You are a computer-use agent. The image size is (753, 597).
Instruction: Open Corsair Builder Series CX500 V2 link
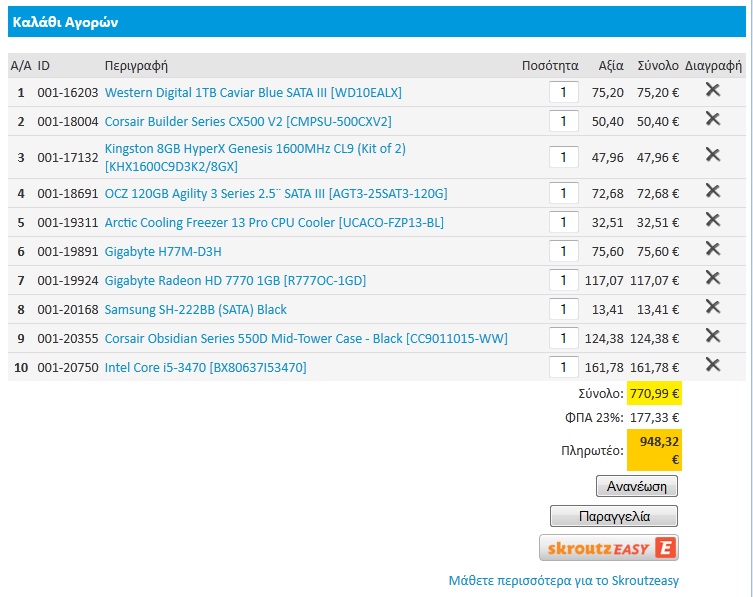(248, 122)
